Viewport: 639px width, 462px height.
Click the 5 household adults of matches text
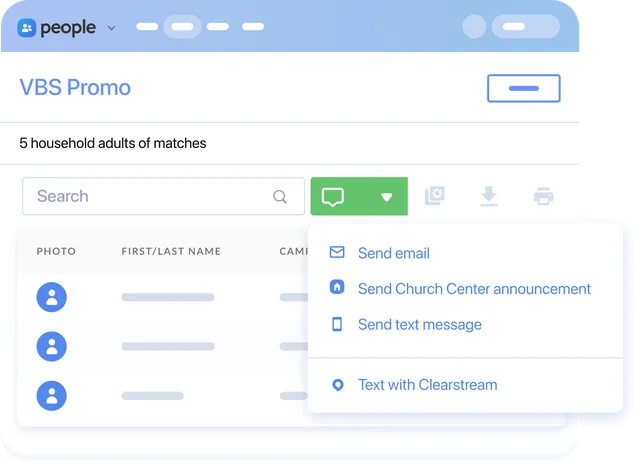click(113, 143)
